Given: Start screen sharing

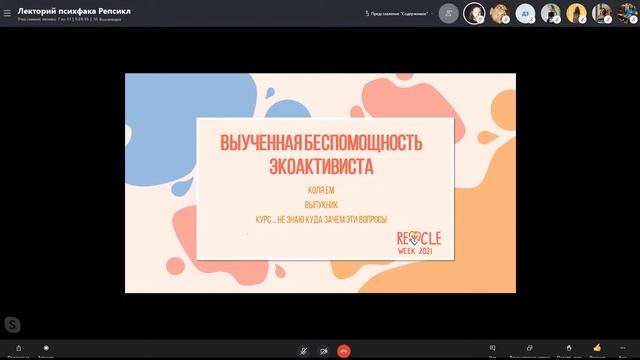Looking at the screenshot, I should click(x=529, y=350).
